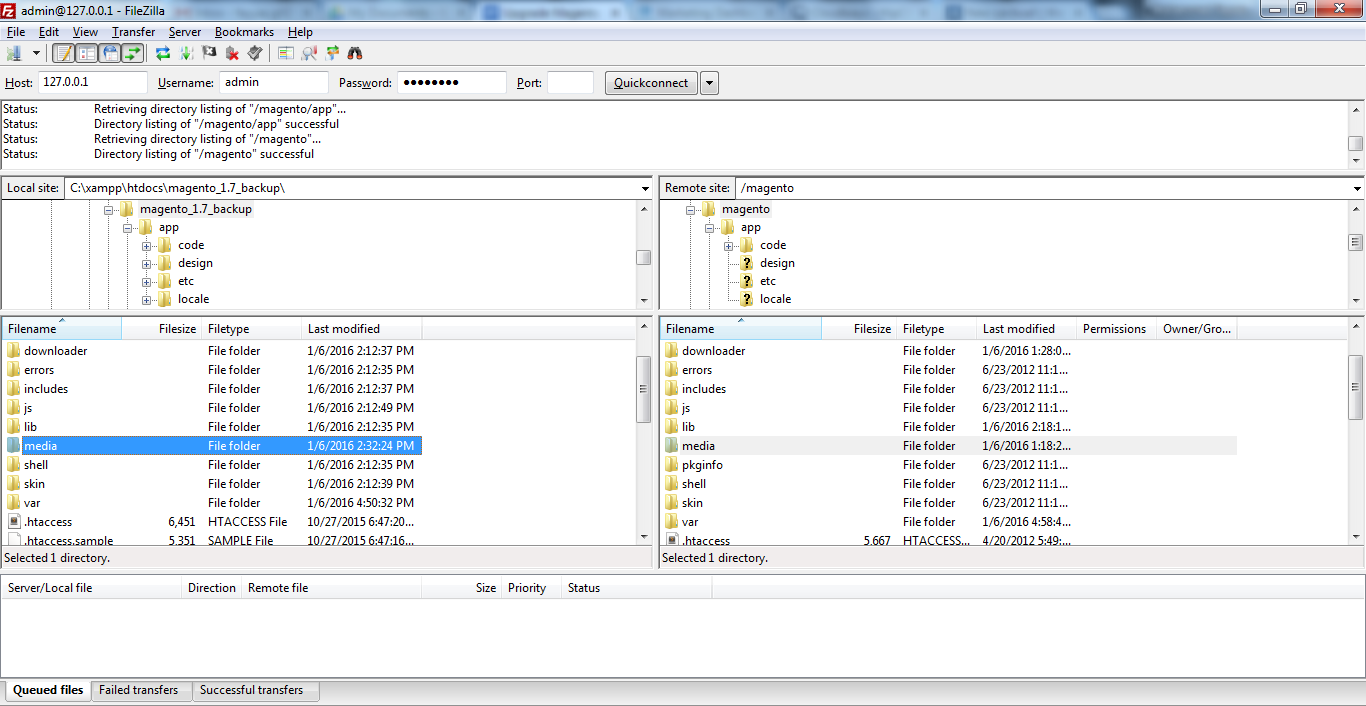Click the question-mark icon beside remote locale
This screenshot has width=1366, height=706.
tap(746, 299)
